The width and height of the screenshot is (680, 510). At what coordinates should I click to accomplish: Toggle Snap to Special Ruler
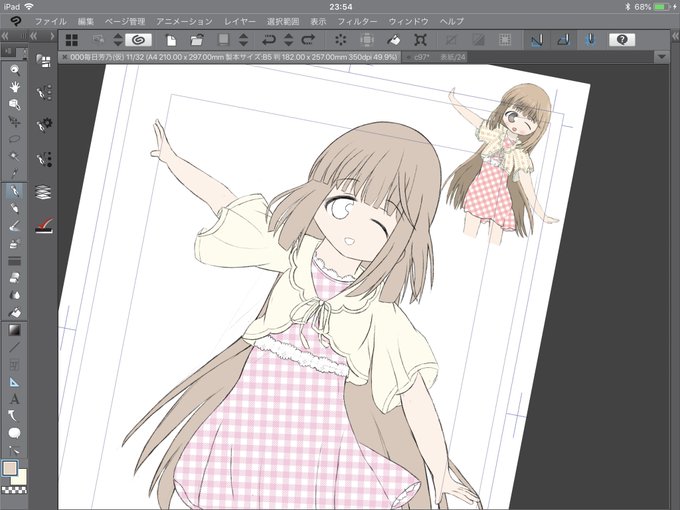(564, 40)
